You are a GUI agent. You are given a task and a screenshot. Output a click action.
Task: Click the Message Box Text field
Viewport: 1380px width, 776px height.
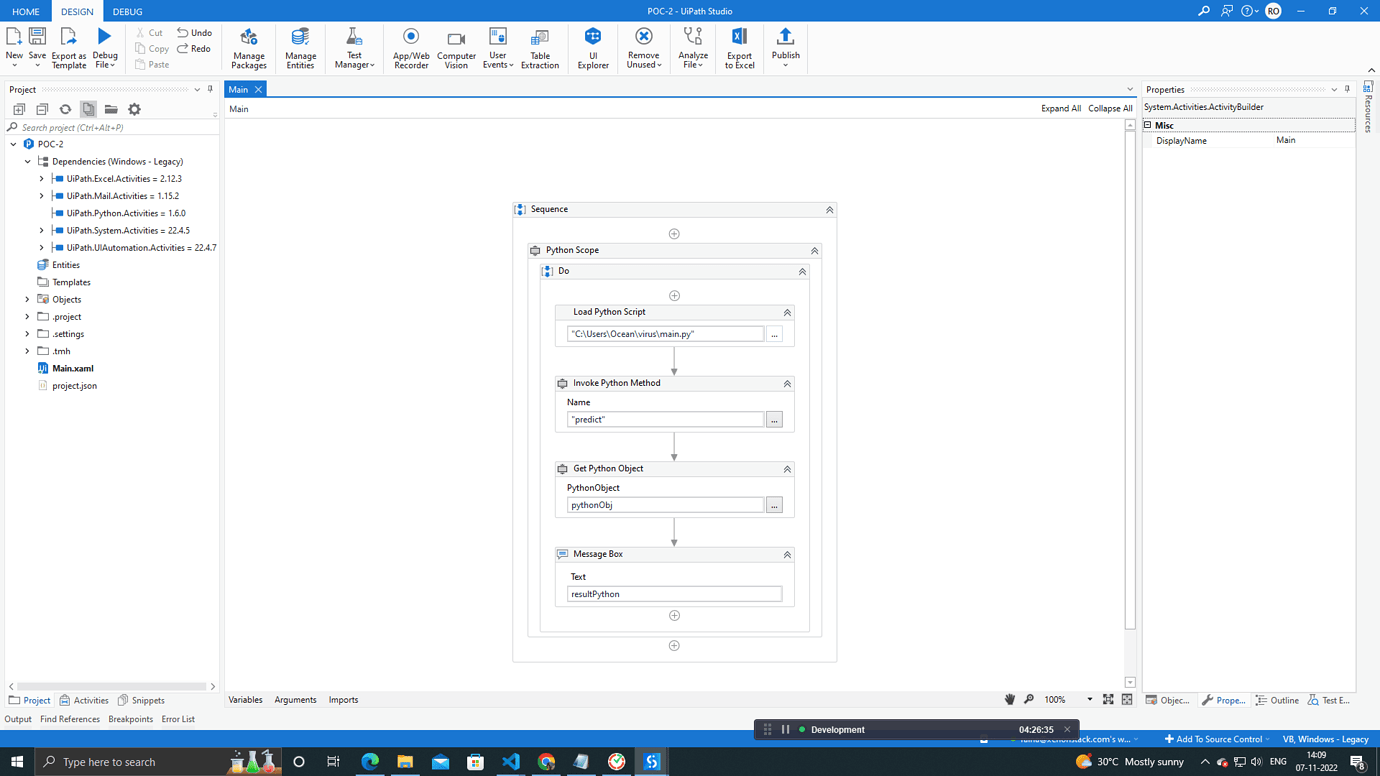pyautogui.click(x=674, y=595)
